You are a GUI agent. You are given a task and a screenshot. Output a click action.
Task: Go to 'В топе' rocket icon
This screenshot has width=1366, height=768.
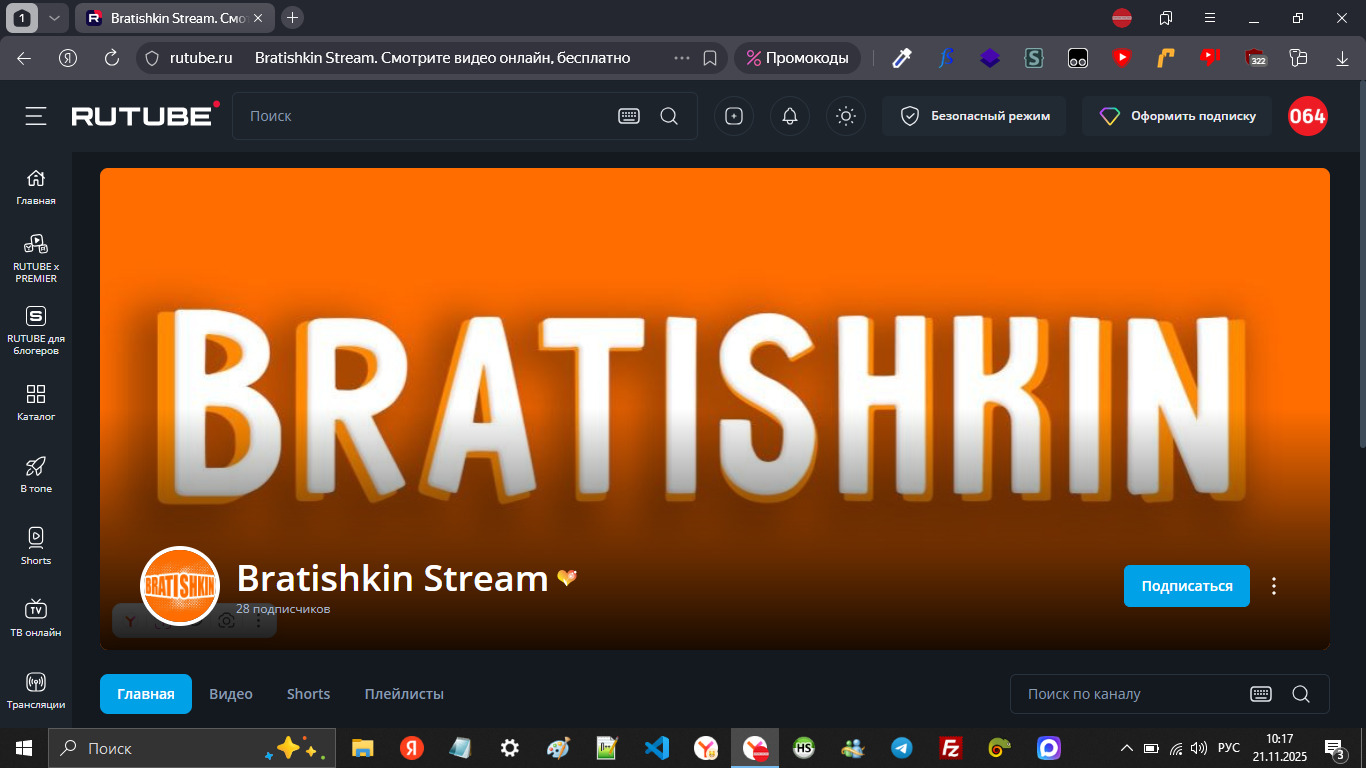click(36, 473)
